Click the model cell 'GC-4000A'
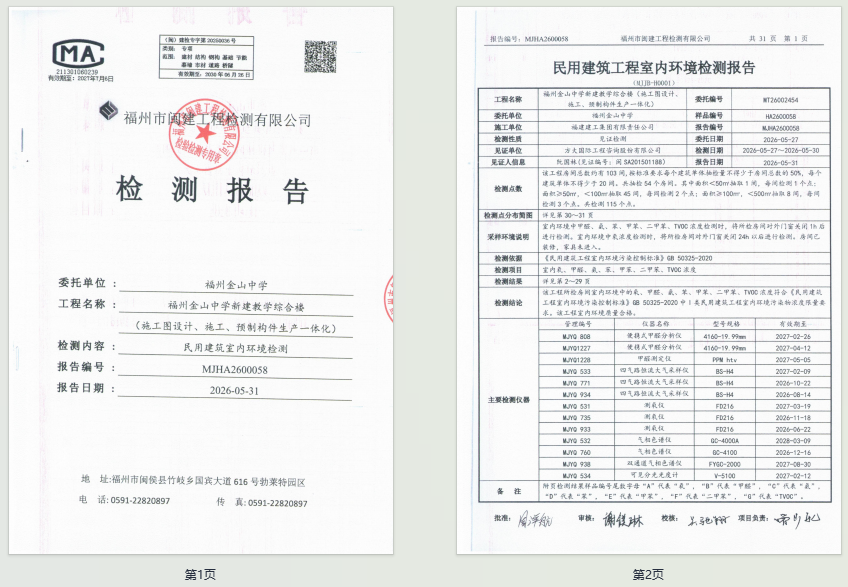Viewport: 848px width, 587px height. 724,441
